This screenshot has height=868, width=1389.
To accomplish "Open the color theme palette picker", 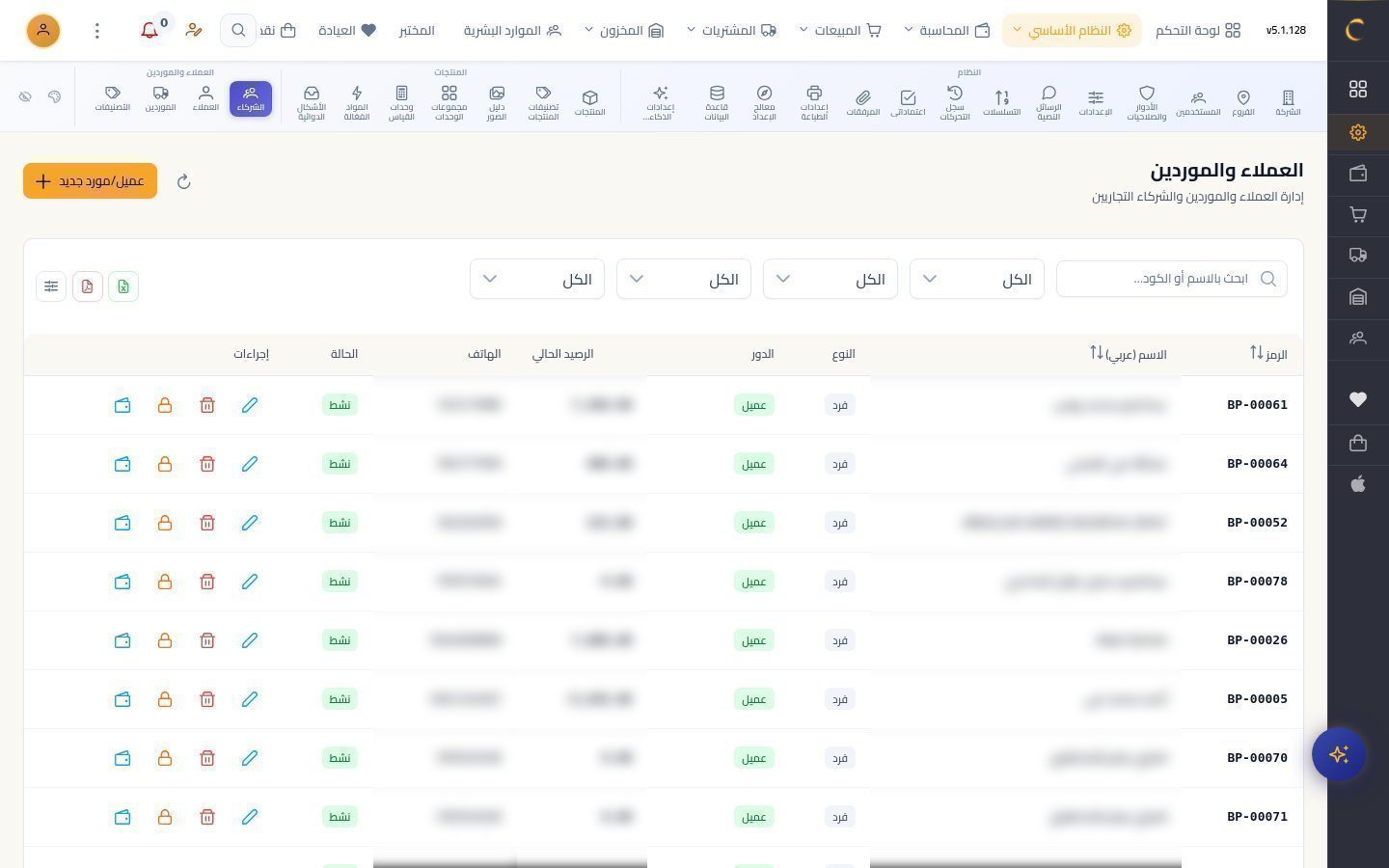I will tap(54, 96).
